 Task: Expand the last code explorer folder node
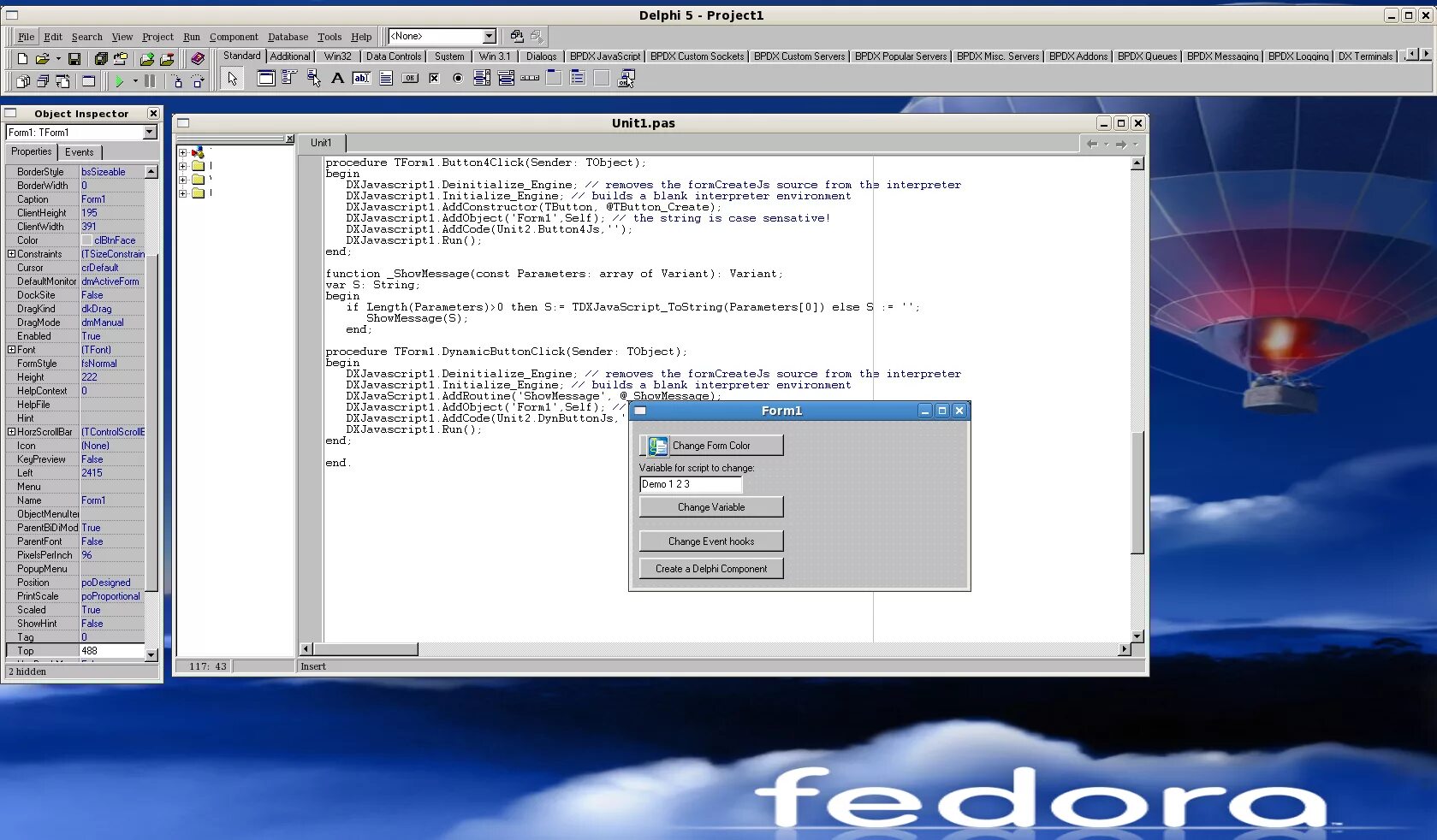pyautogui.click(x=182, y=193)
